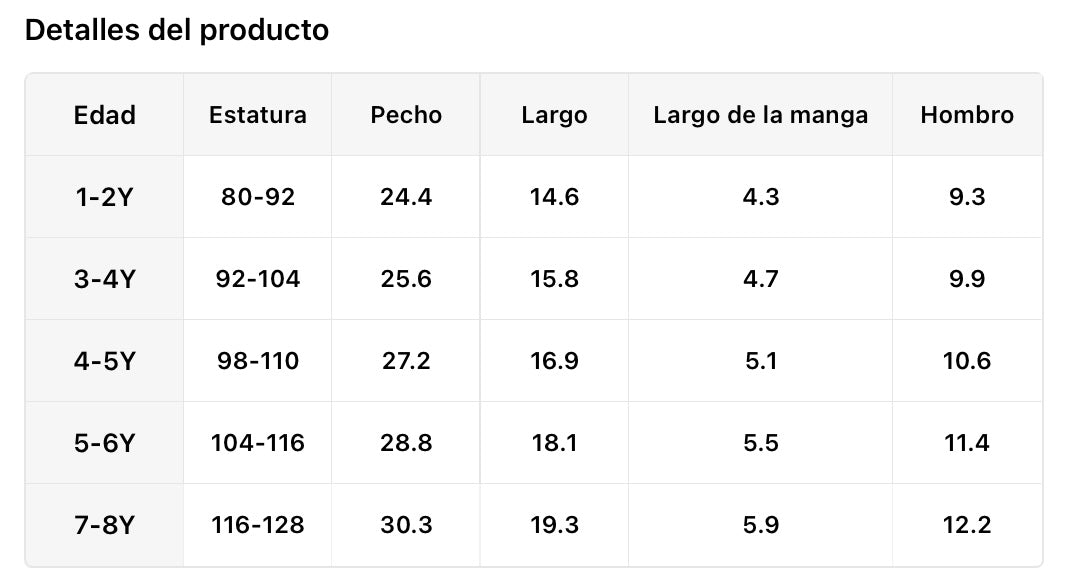
Task: Select the "Largo de la manga" header
Action: coord(760,115)
